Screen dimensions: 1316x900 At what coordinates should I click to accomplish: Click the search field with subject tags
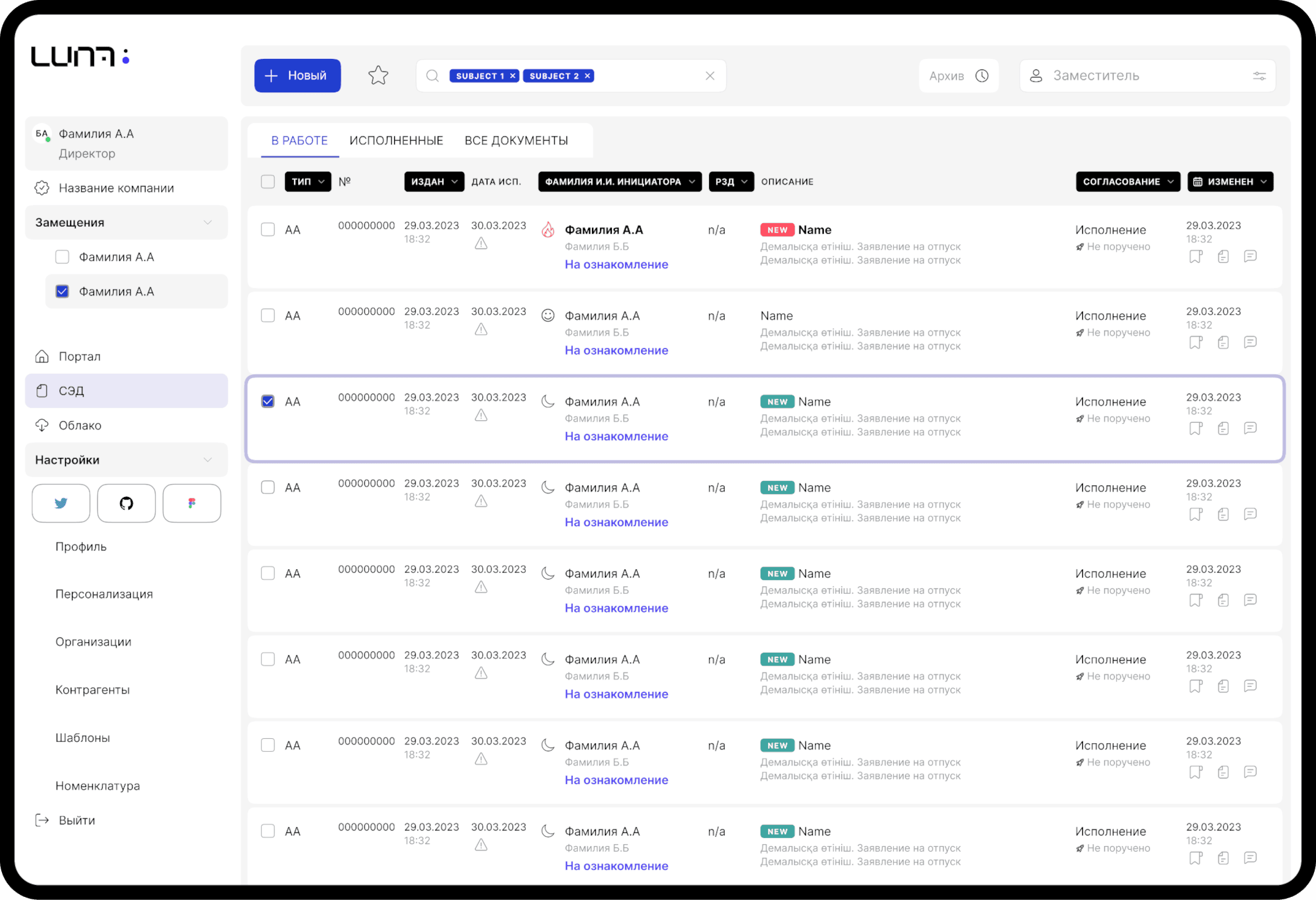645,76
